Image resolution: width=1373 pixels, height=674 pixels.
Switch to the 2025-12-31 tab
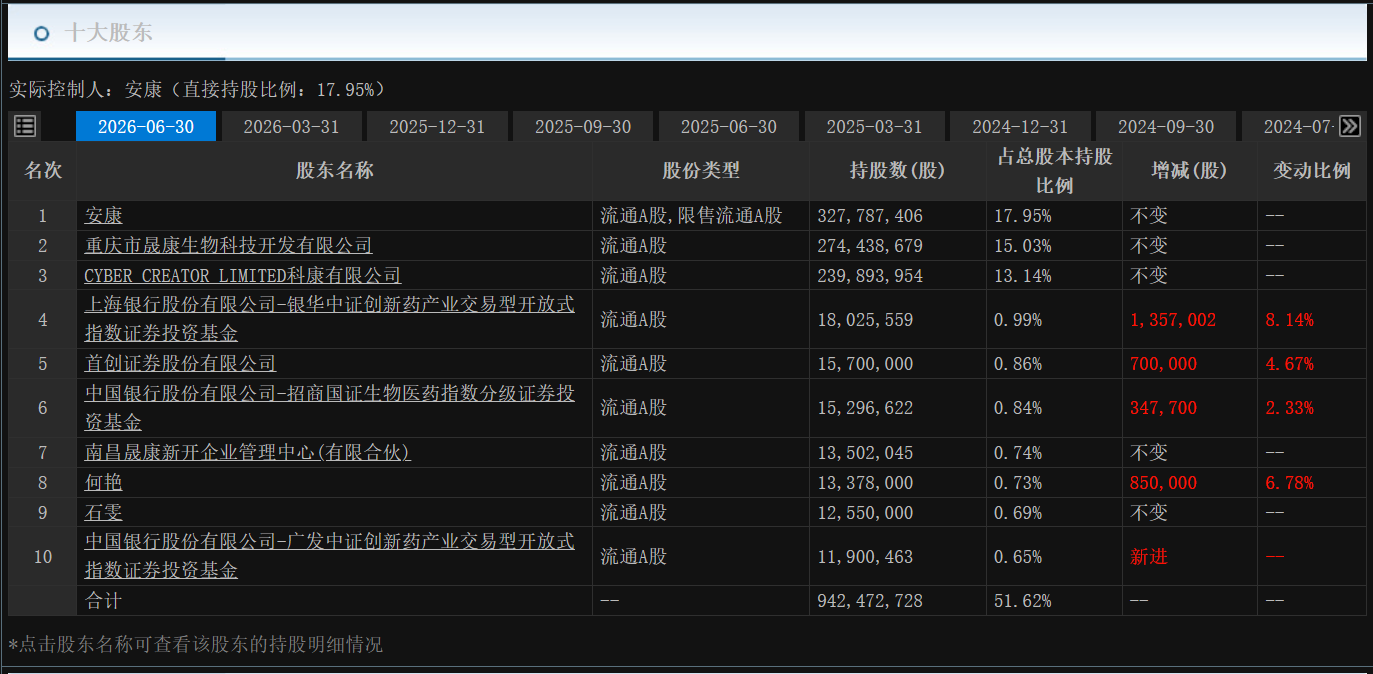click(x=437, y=127)
